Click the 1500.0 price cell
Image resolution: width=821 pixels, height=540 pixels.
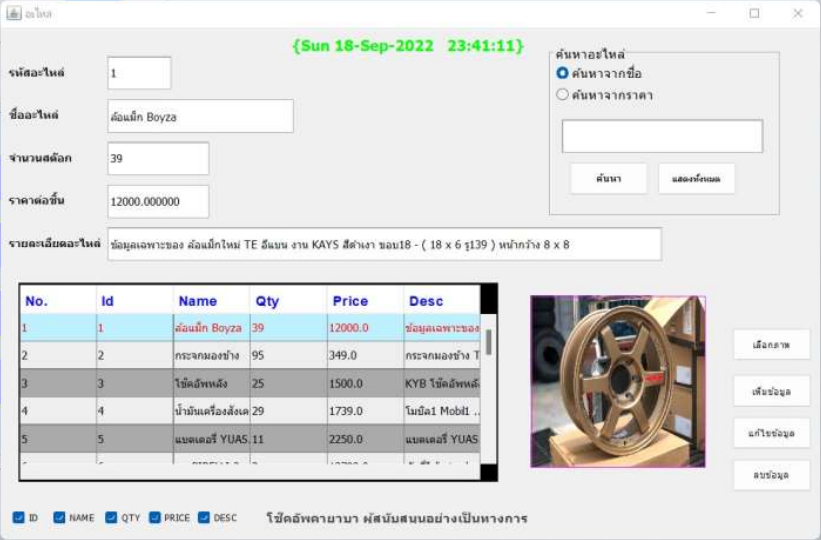click(x=365, y=383)
